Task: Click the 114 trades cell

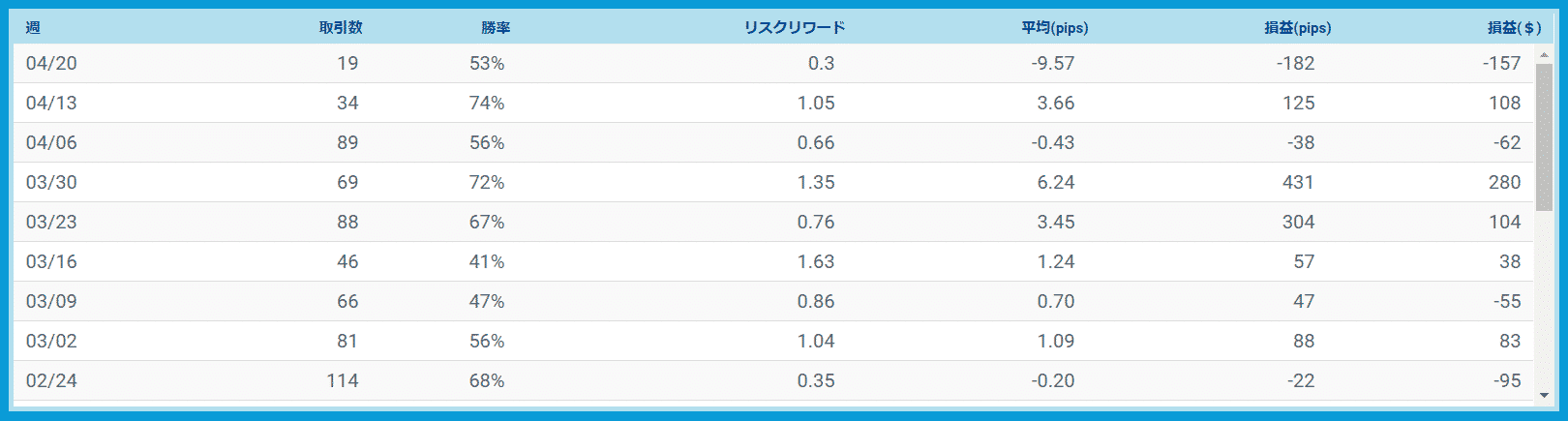Action: pos(343,380)
